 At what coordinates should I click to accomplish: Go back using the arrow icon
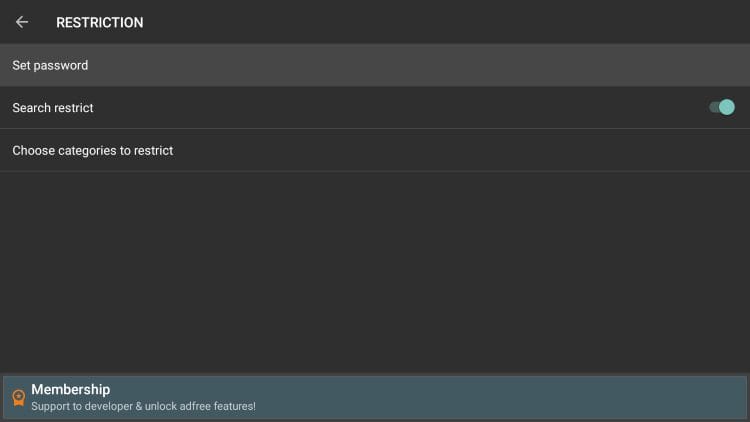22,22
